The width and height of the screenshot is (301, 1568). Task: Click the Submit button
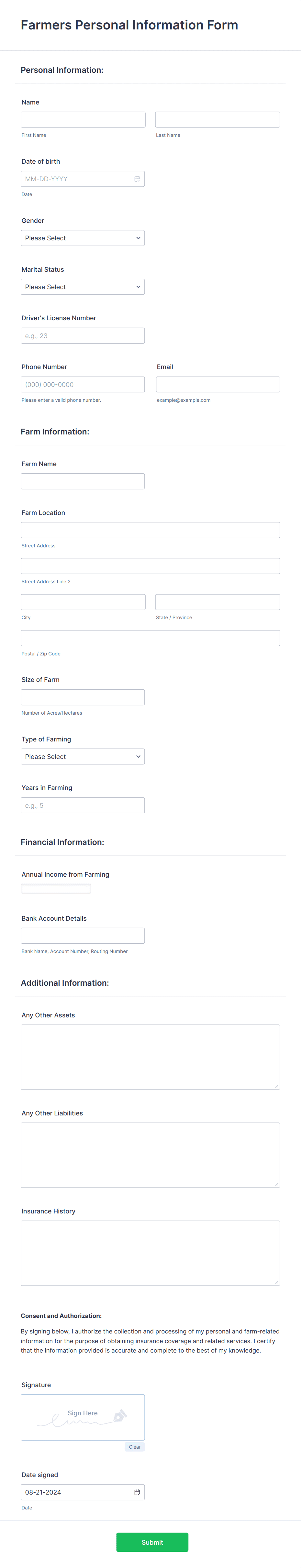(x=152, y=1542)
